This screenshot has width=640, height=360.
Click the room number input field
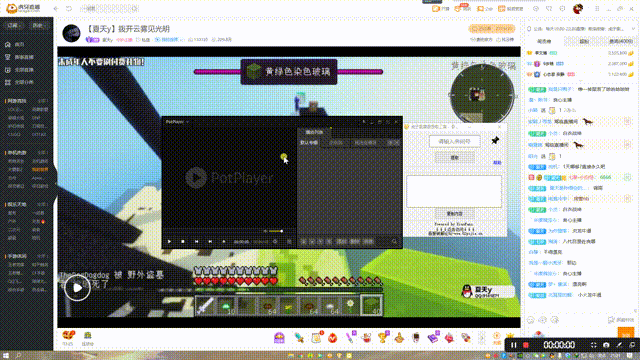point(455,141)
